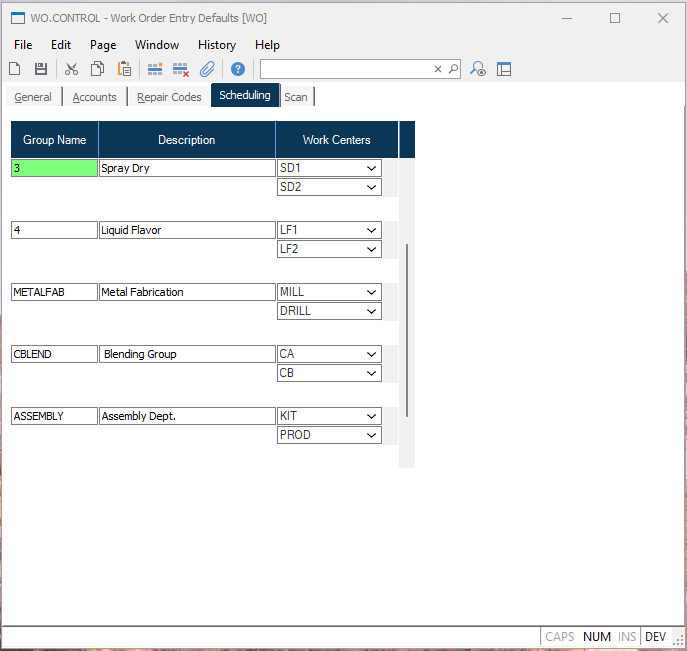Image resolution: width=687 pixels, height=651 pixels.
Task: Open the MILL work center dropdown
Action: point(371,292)
